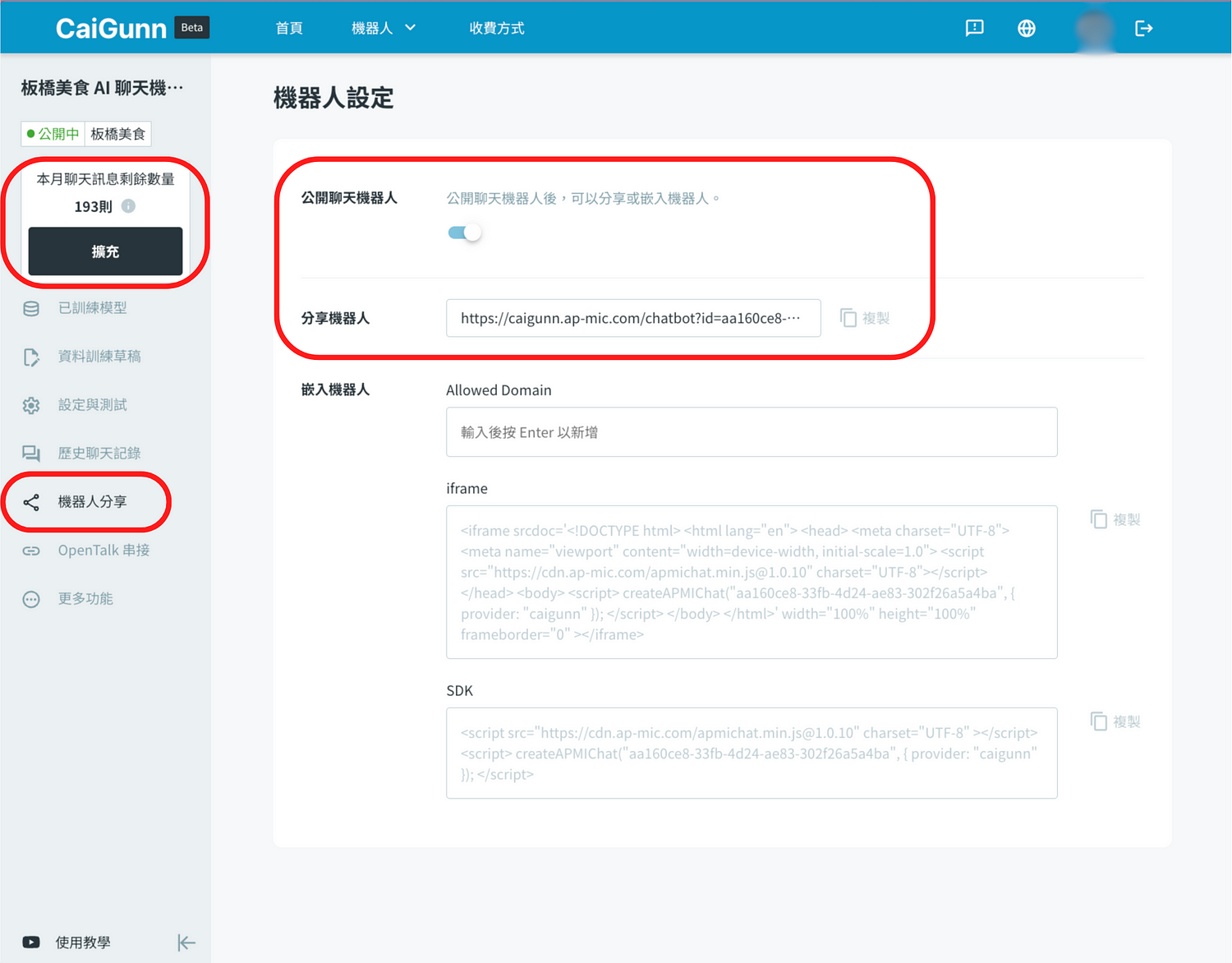Click the draft file icon for 資料訓練草稿
1232x963 pixels.
pyautogui.click(x=31, y=357)
